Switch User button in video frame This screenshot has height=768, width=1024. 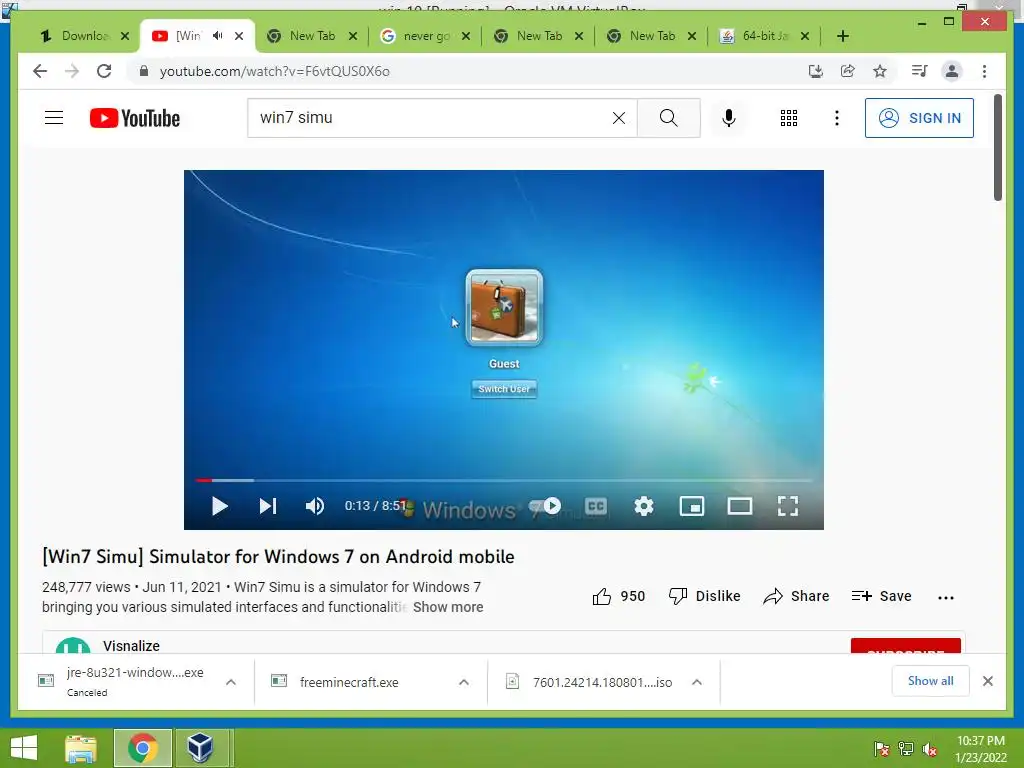504,389
